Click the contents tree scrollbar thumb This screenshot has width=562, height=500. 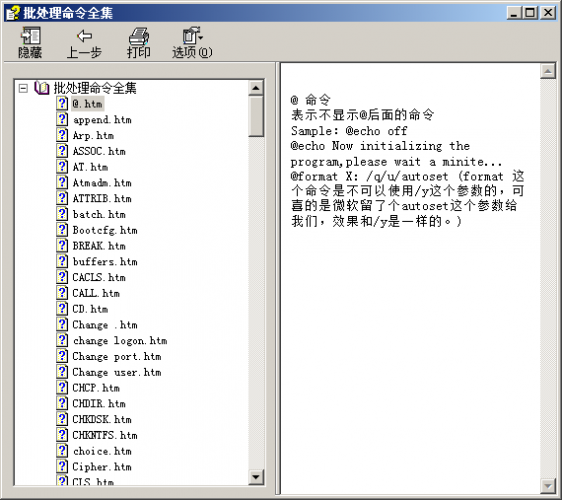pos(256,116)
